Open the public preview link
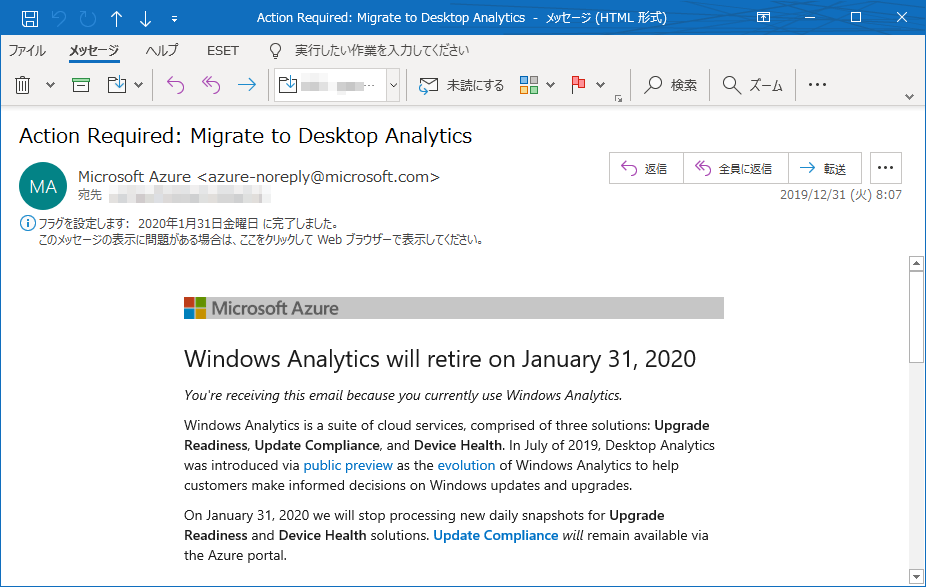The width and height of the screenshot is (926, 587). [348, 465]
